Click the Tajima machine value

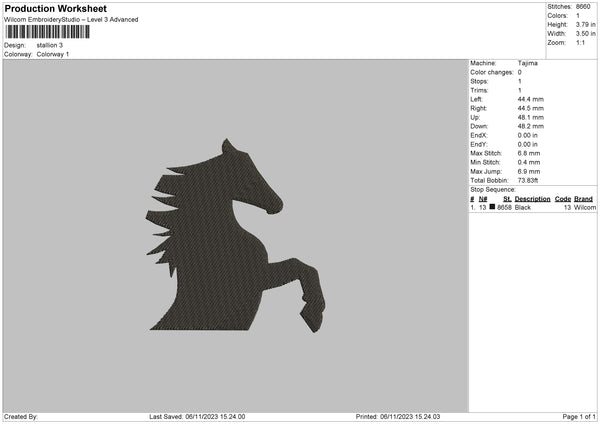tap(528, 63)
